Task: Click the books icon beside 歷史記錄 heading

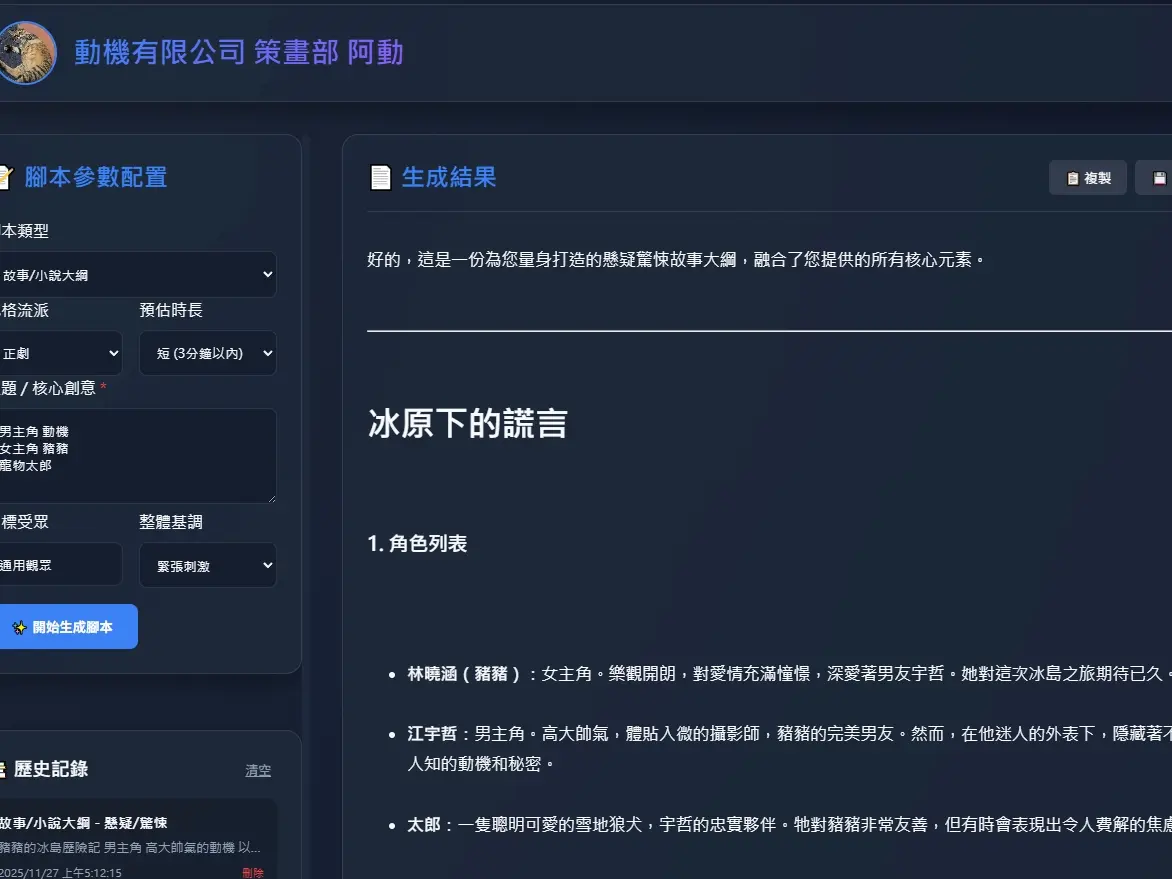Action: pyautogui.click(x=5, y=769)
